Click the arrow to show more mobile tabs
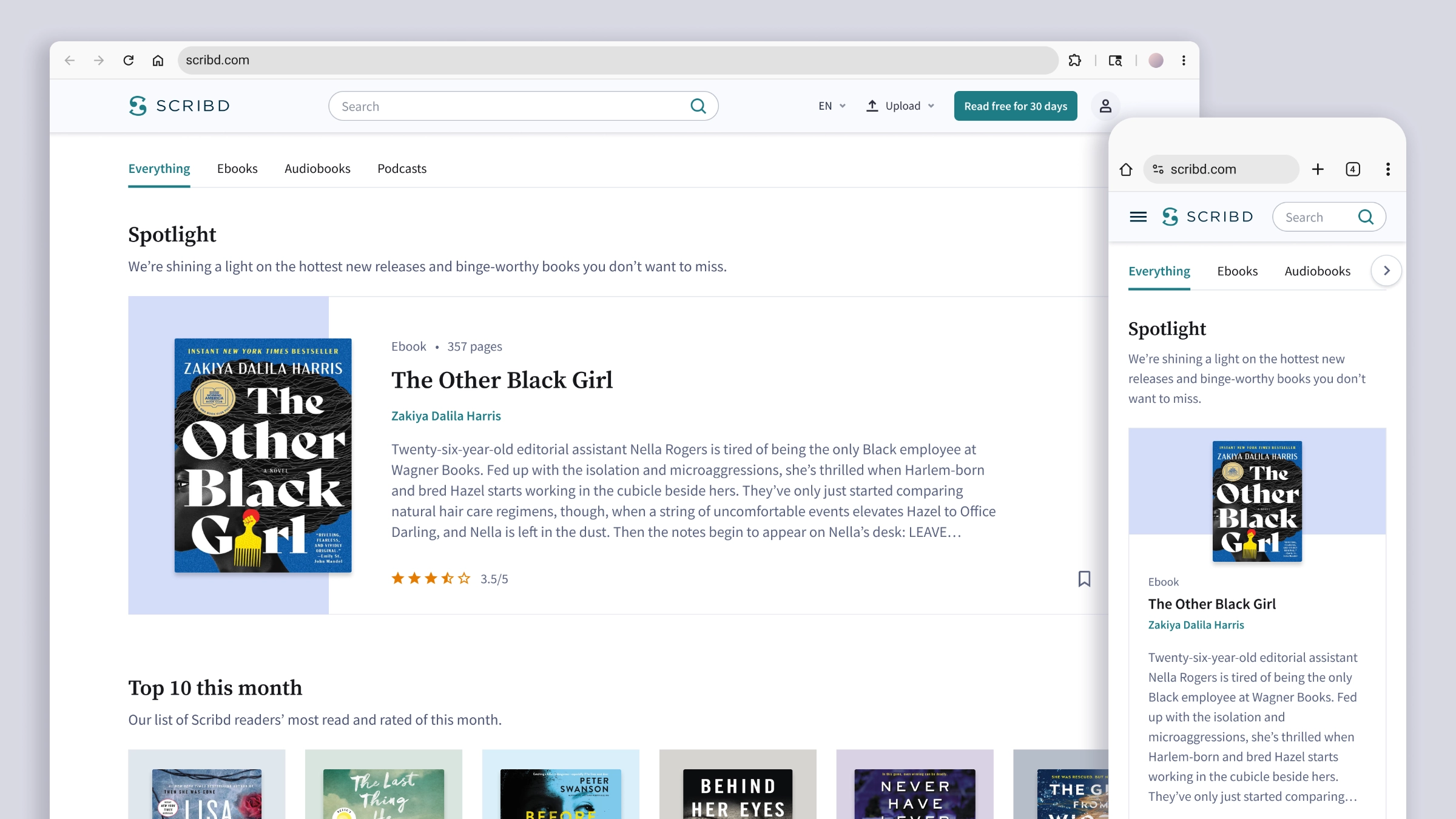1456x819 pixels. point(1386,271)
